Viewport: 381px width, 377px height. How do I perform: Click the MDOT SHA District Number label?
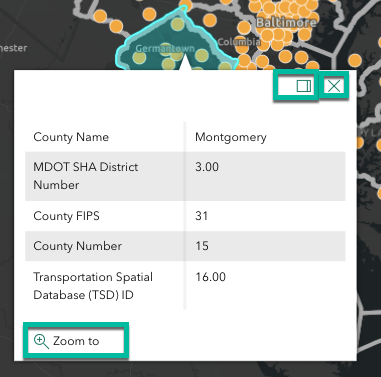86,176
